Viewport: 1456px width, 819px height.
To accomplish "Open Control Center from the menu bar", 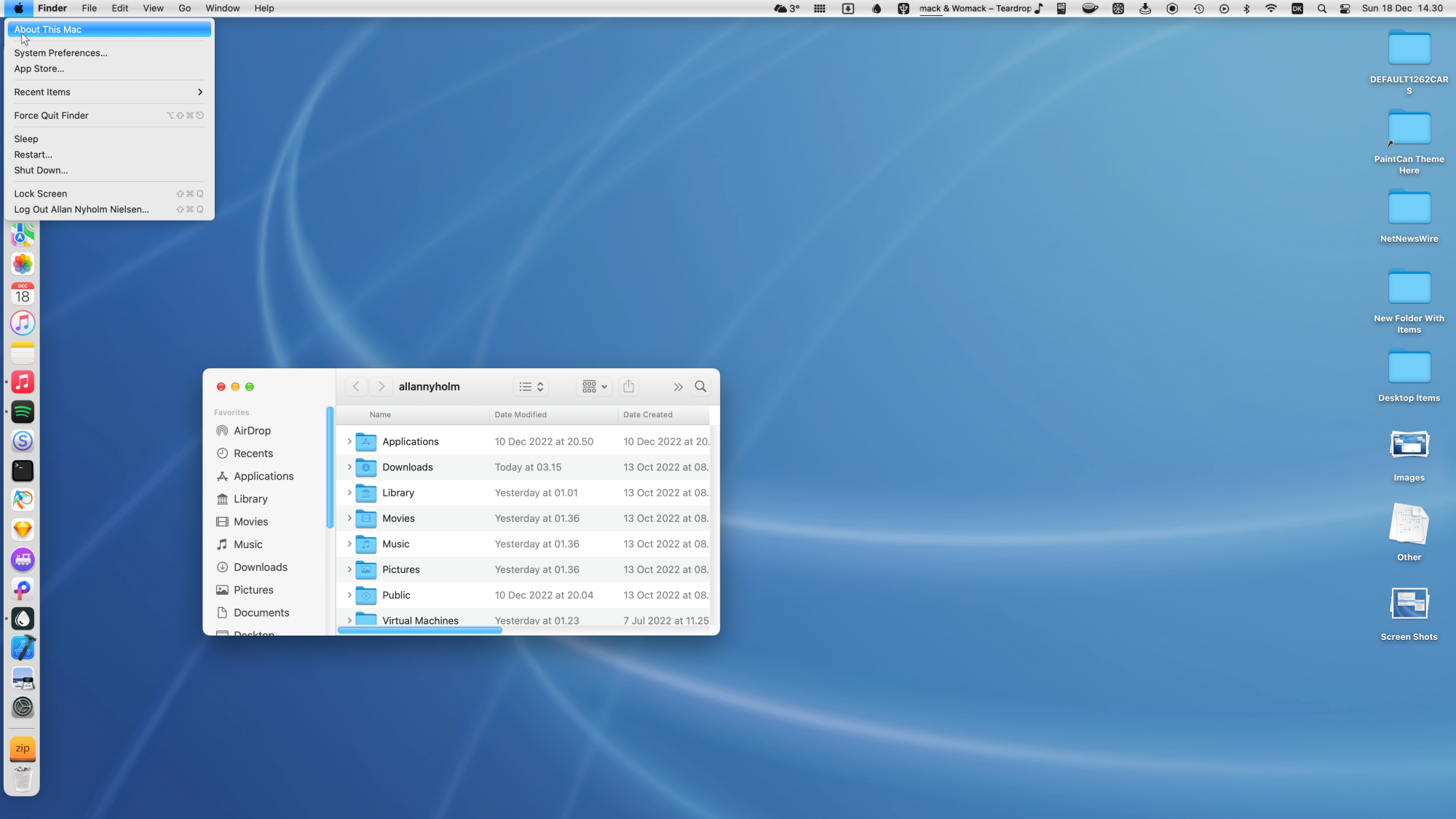I will (1345, 9).
